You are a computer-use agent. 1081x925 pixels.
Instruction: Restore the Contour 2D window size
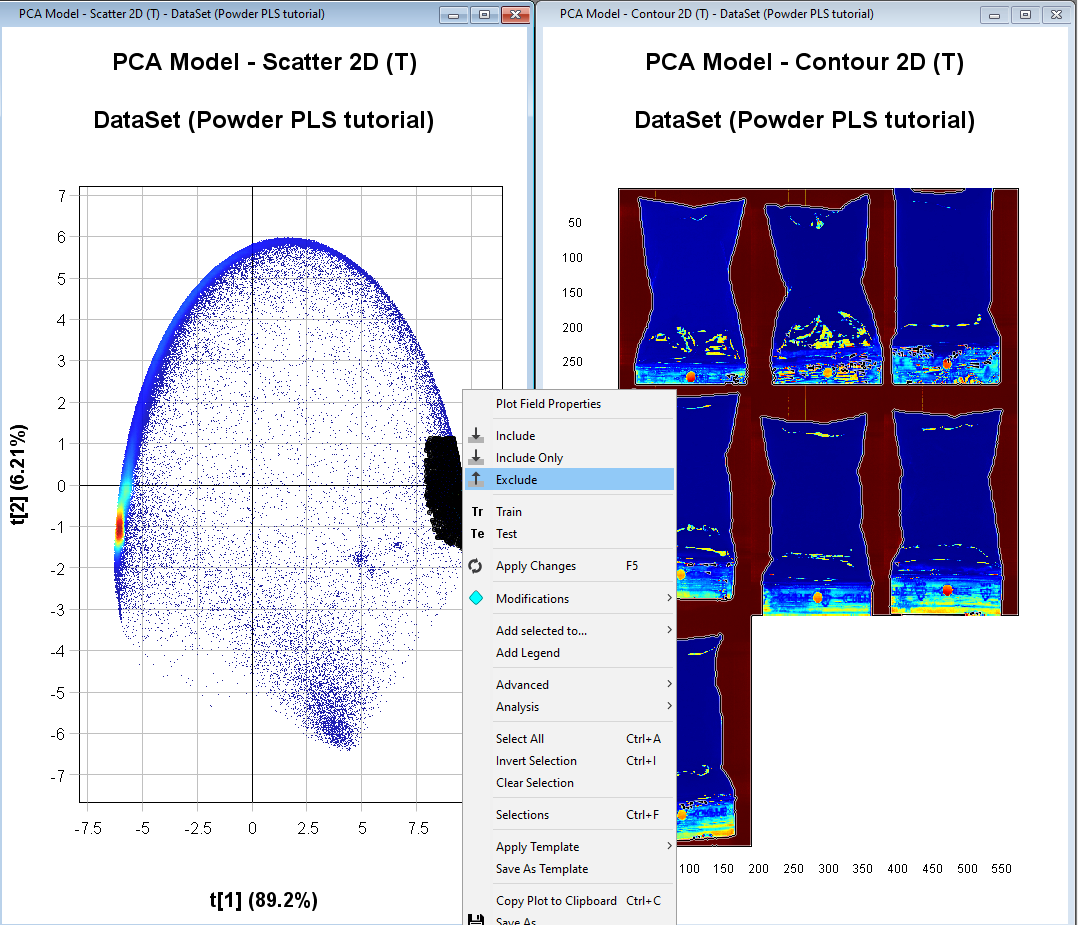click(1025, 15)
